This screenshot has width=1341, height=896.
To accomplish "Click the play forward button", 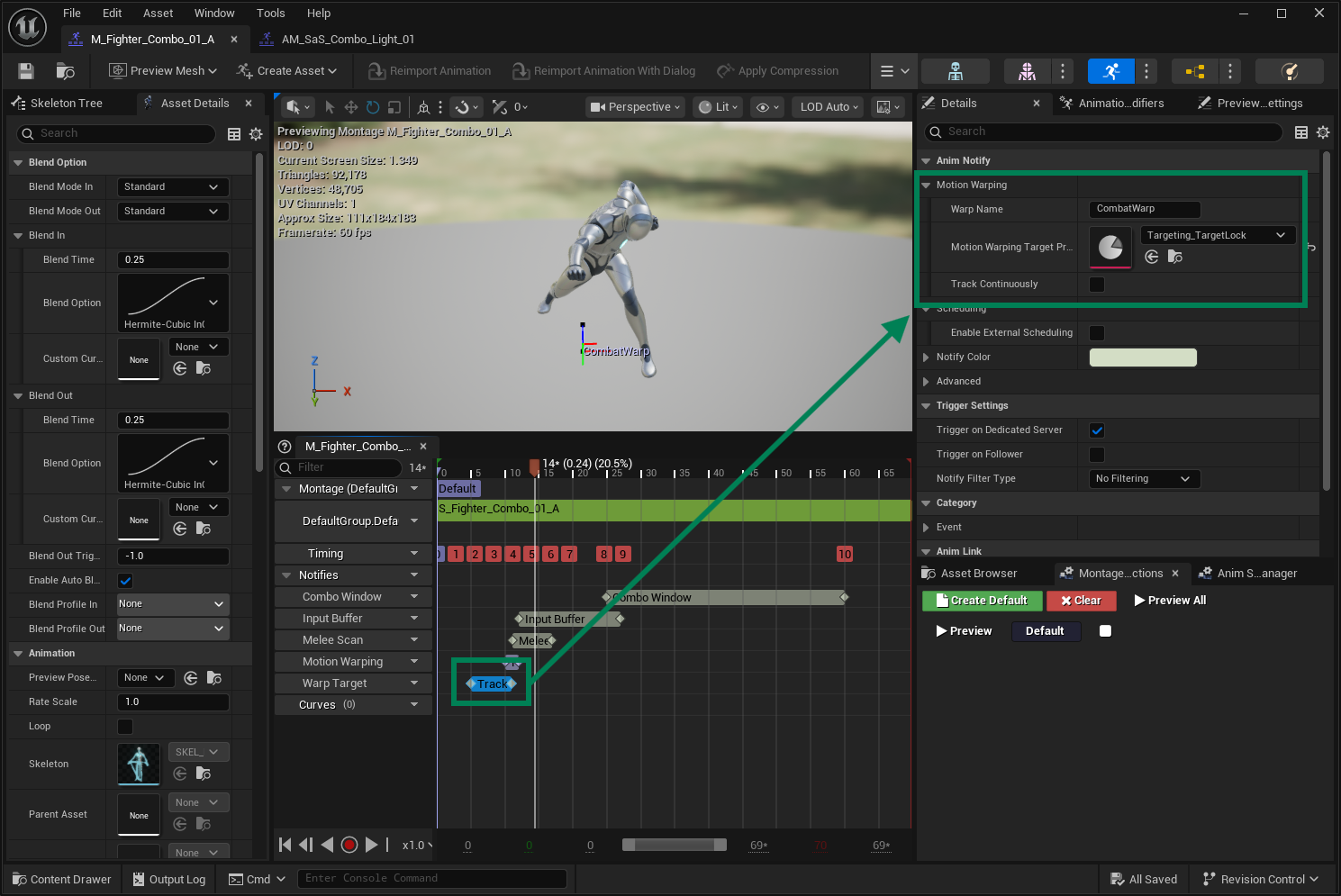I will coord(371,845).
